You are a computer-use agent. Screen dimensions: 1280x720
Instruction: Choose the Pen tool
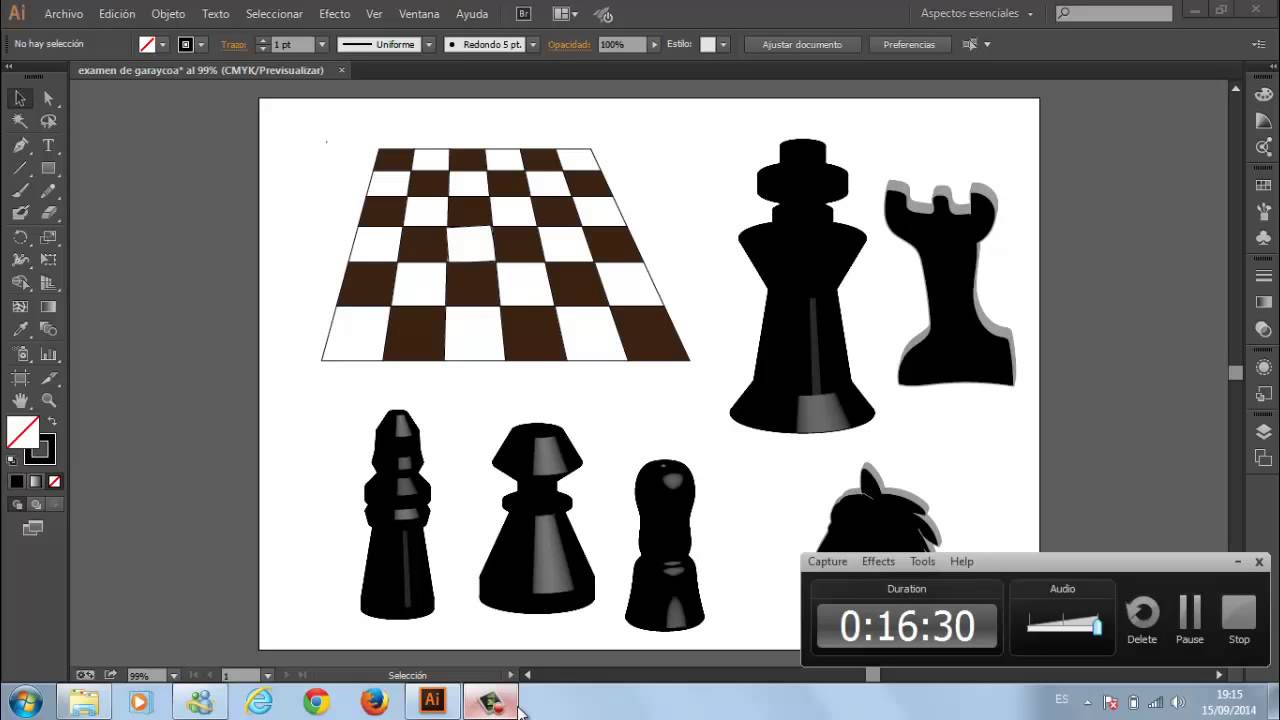[20, 145]
